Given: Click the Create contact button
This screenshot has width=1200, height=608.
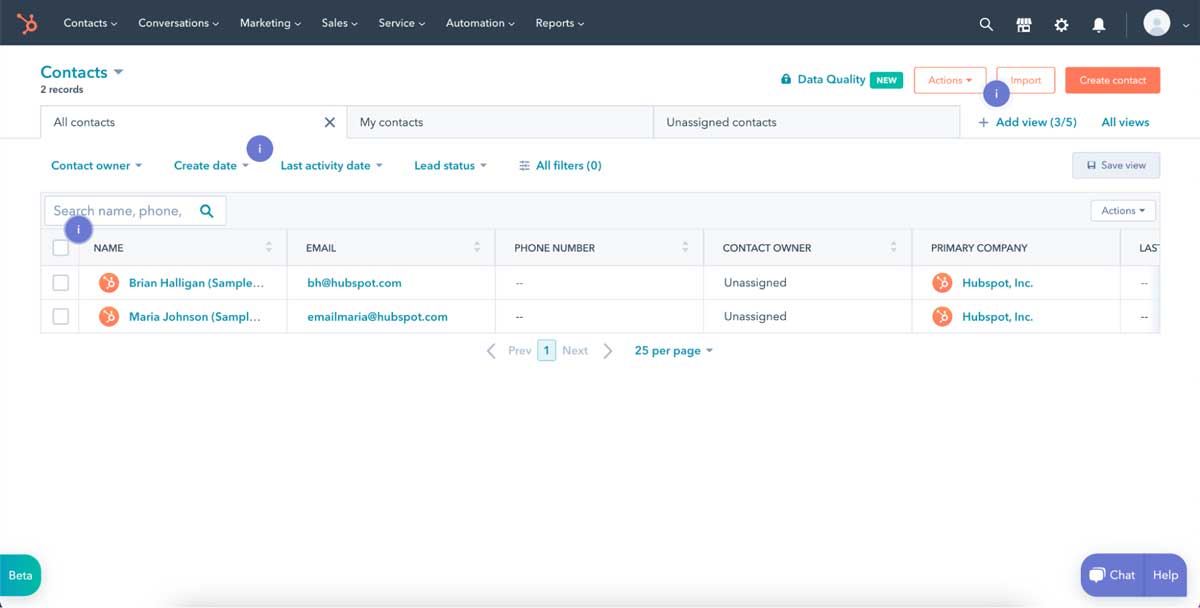Looking at the screenshot, I should click(1112, 80).
